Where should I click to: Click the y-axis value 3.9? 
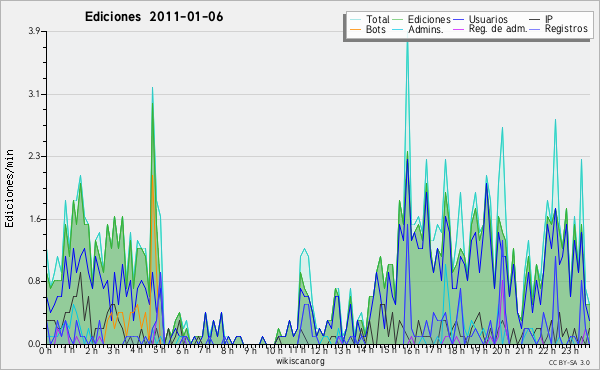point(34,31)
